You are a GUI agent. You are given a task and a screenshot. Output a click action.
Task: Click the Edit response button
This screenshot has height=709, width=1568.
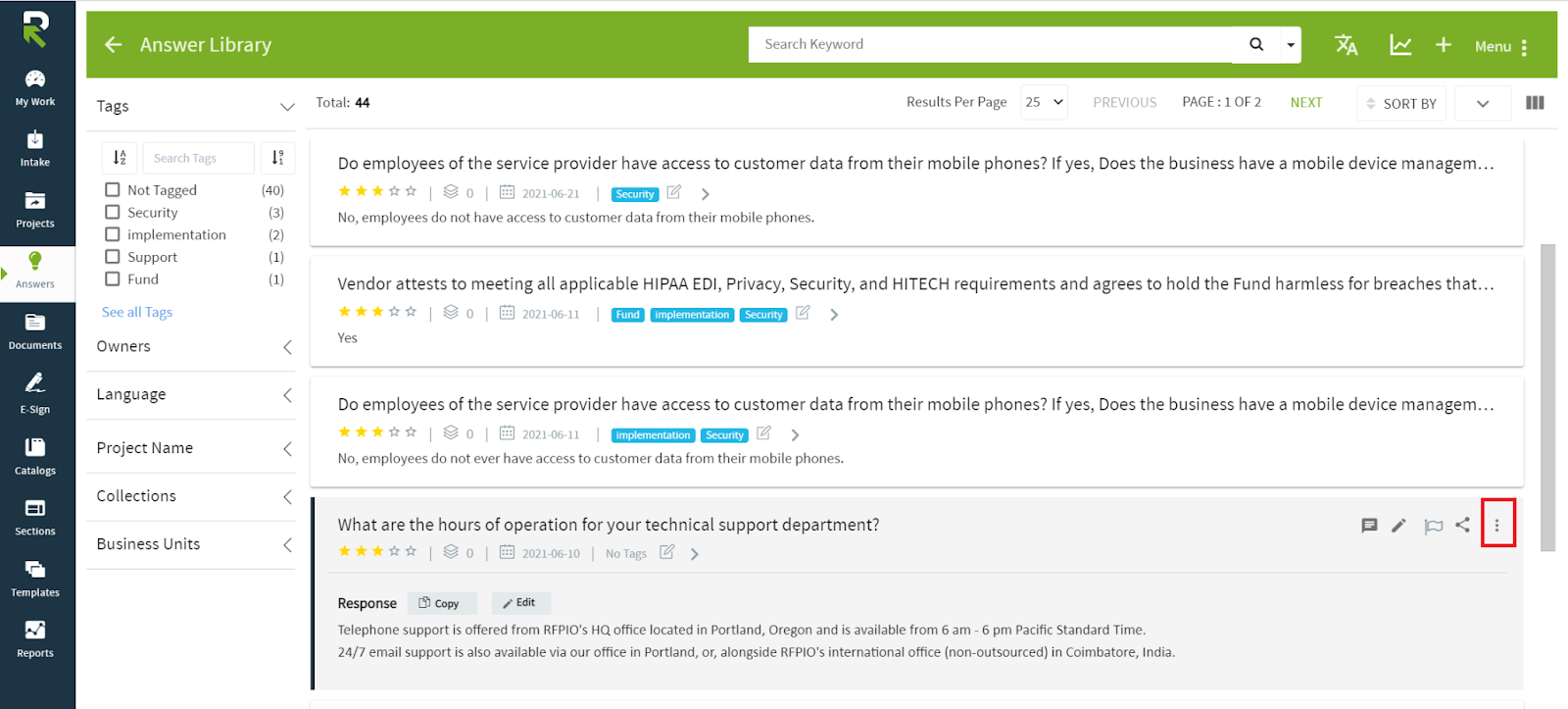[x=520, y=603]
